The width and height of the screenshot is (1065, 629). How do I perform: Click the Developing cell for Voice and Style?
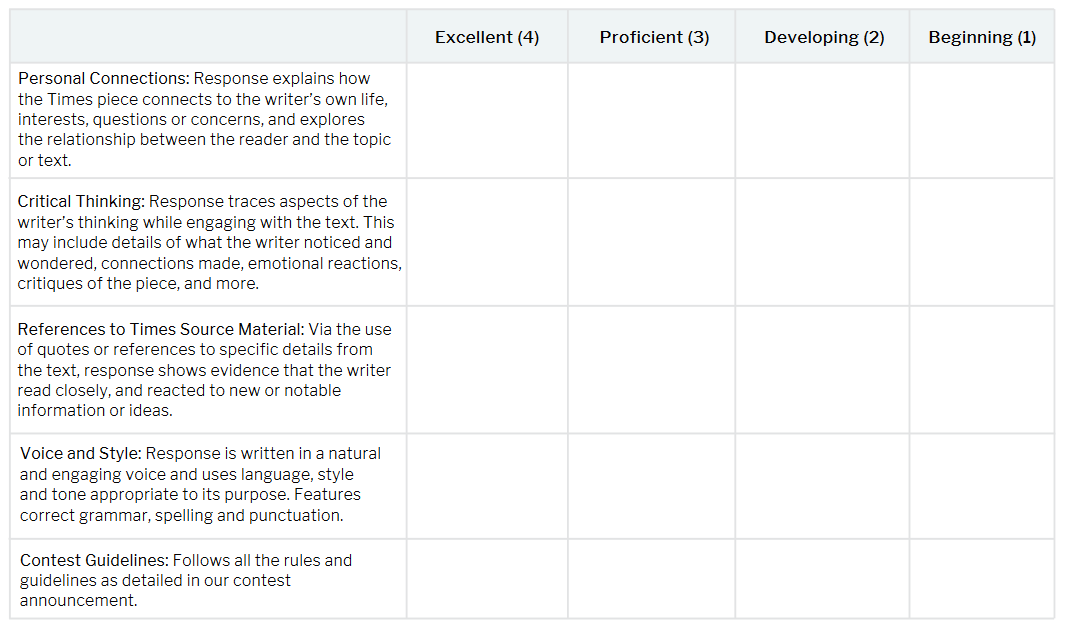pyautogui.click(x=823, y=486)
